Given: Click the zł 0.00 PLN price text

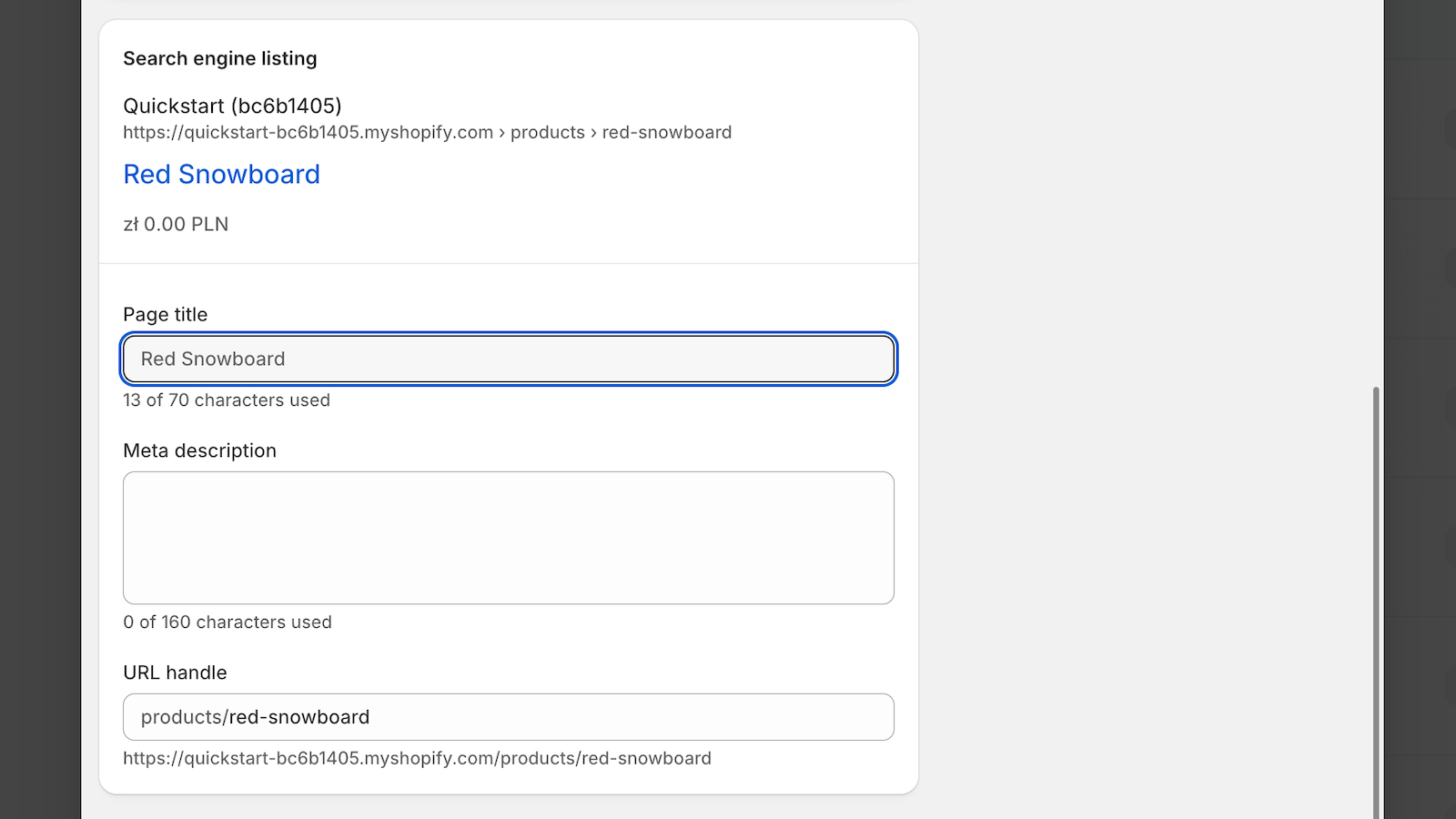Looking at the screenshot, I should point(176,224).
